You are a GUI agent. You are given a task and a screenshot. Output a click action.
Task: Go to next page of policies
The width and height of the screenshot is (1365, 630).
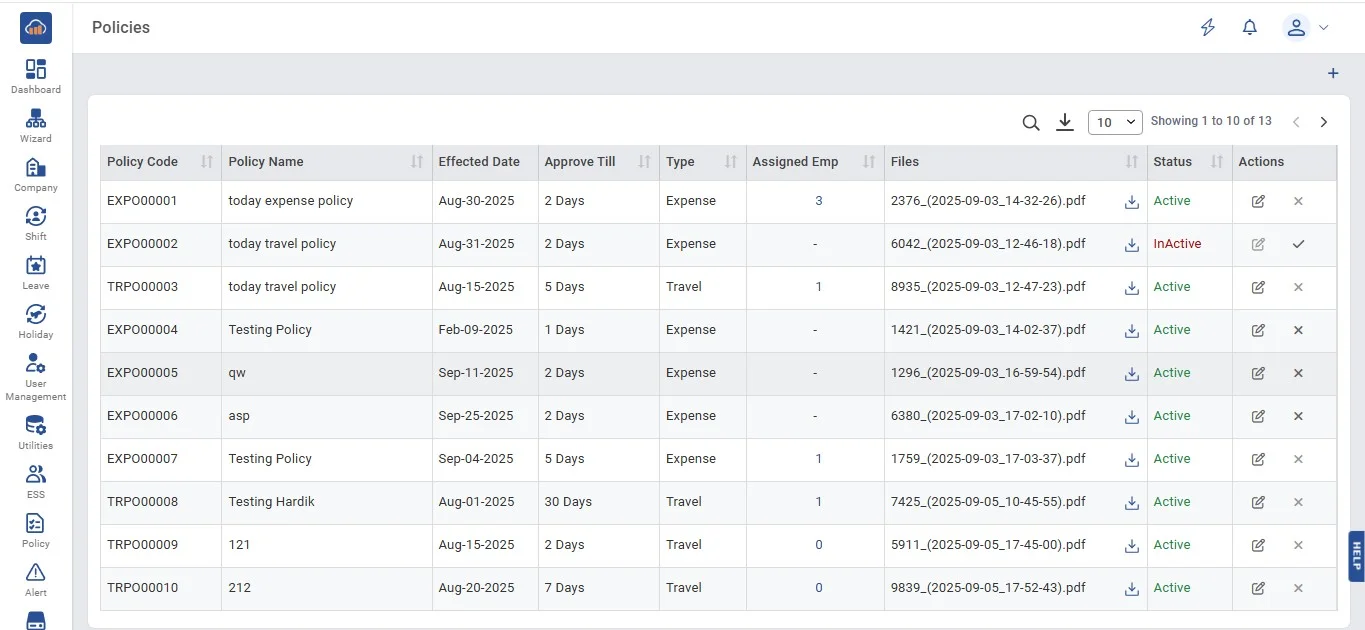coord(1324,122)
